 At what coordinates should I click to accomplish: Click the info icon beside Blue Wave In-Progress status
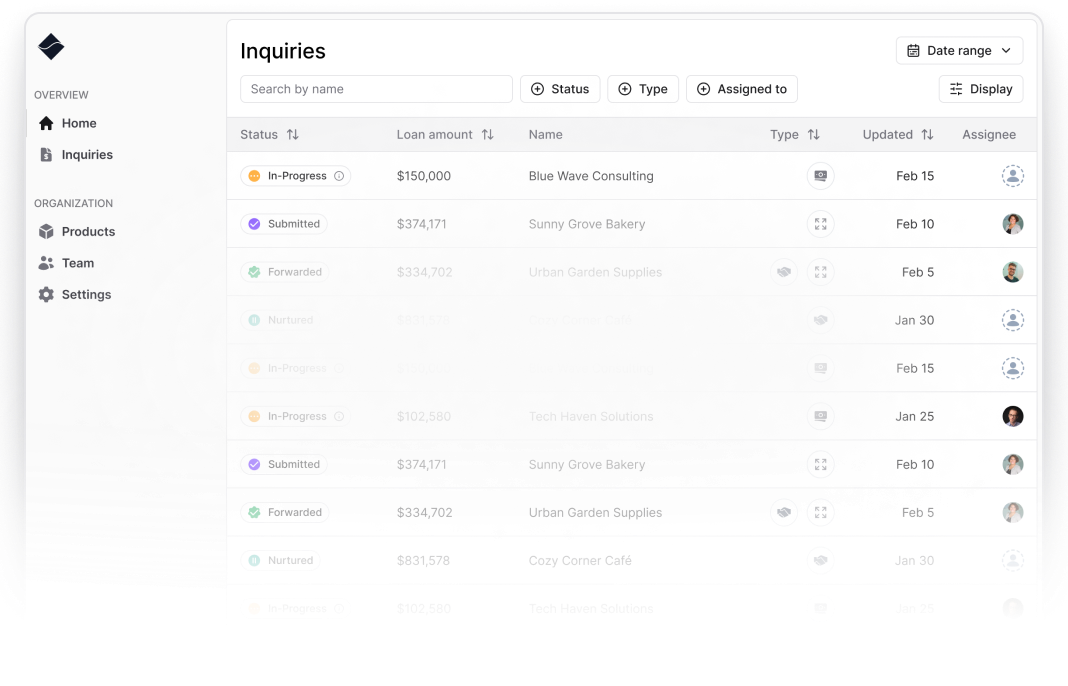[x=339, y=176]
